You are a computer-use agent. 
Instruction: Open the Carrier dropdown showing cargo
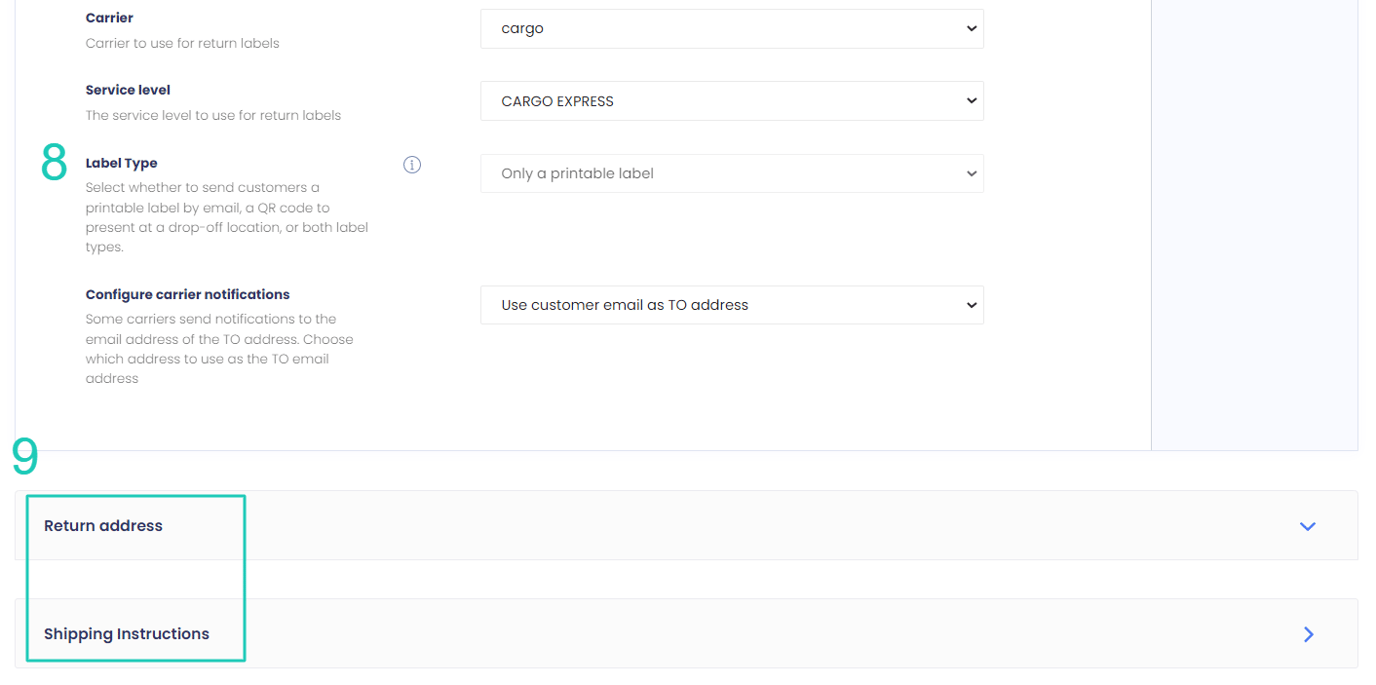(x=730, y=29)
